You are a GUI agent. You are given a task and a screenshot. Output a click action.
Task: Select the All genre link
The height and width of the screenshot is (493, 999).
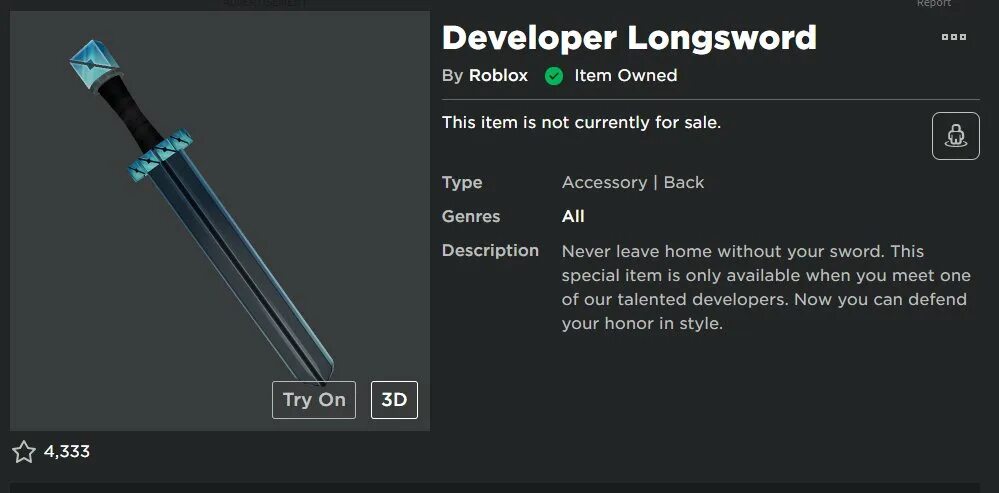tap(573, 217)
